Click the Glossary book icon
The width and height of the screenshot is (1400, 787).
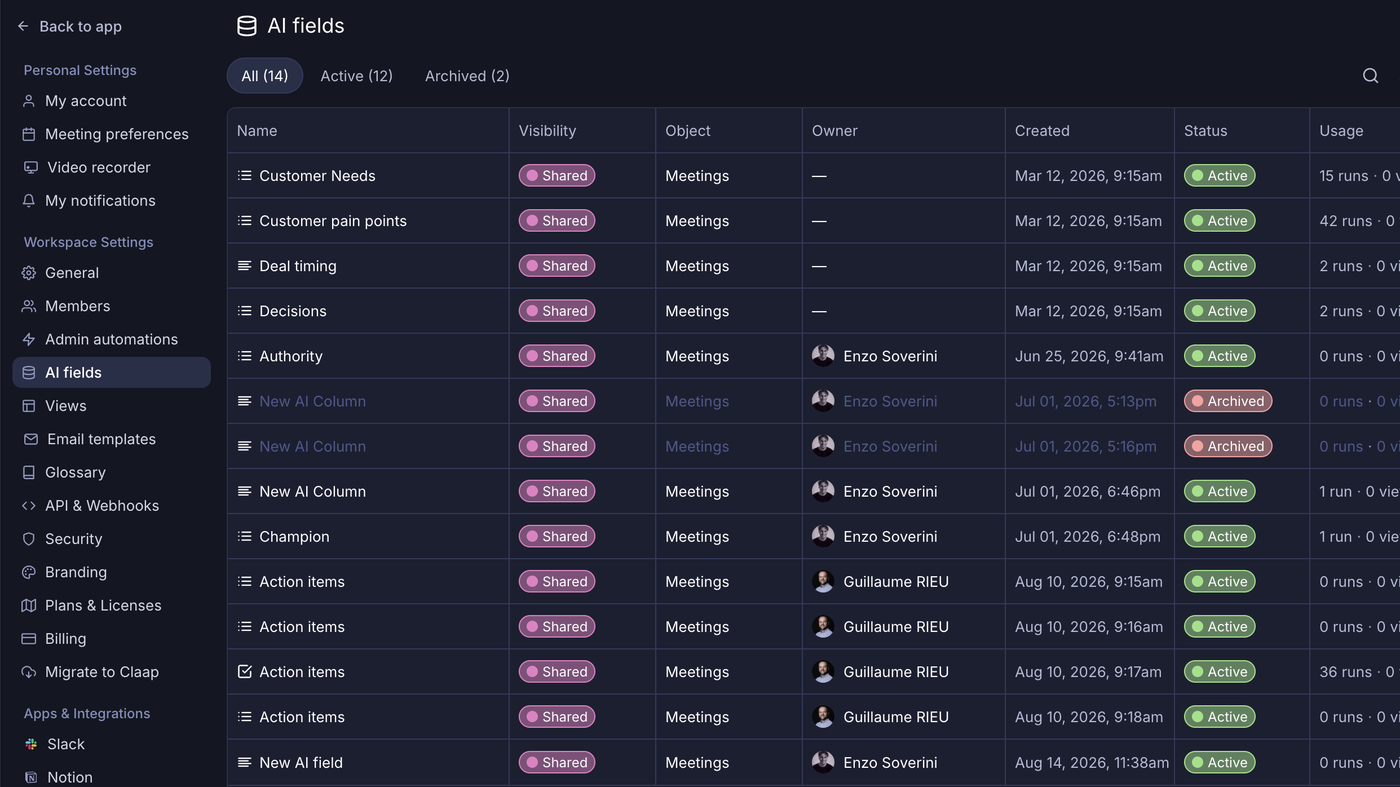coord(29,472)
